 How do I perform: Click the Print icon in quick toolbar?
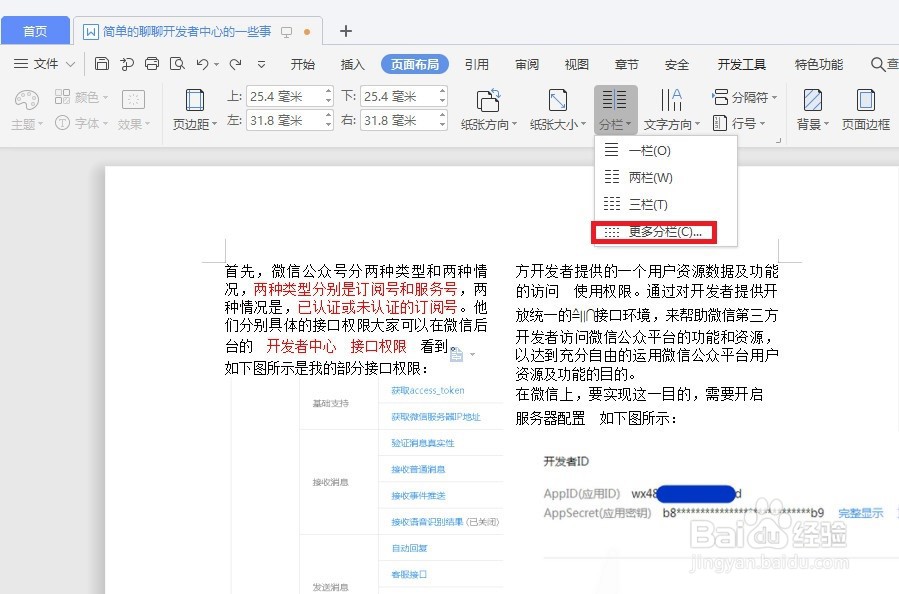(x=152, y=64)
